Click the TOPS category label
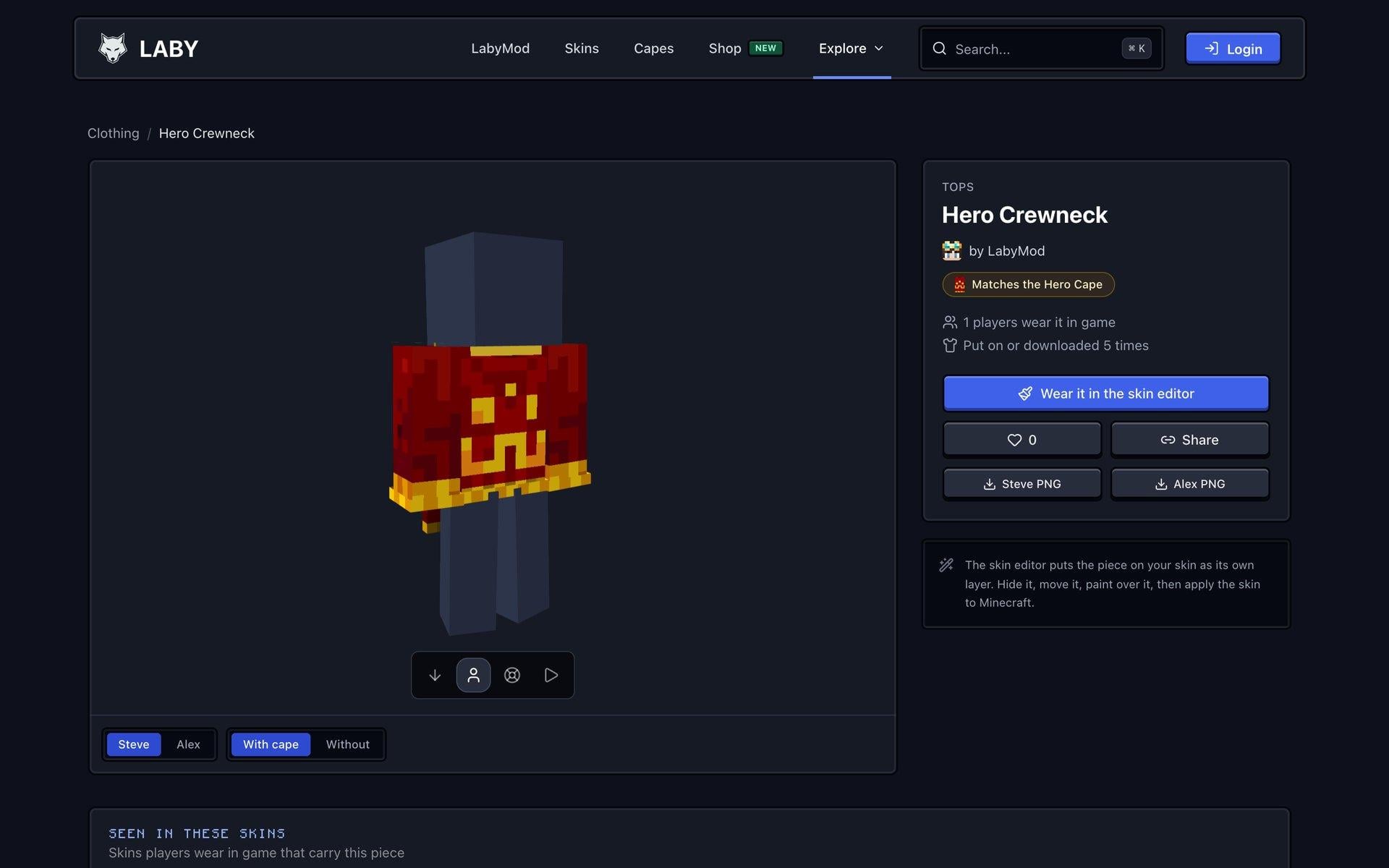This screenshot has width=1389, height=868. (x=958, y=187)
